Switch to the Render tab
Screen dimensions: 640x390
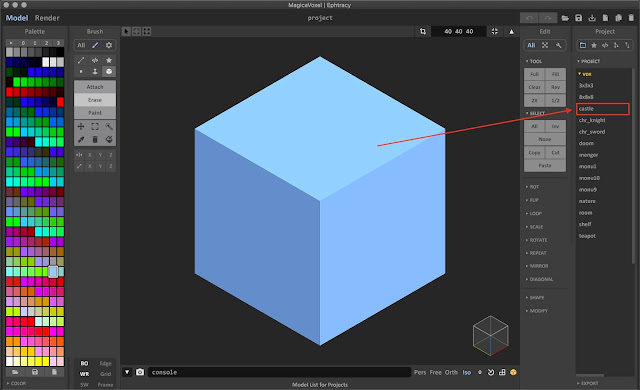[47, 18]
